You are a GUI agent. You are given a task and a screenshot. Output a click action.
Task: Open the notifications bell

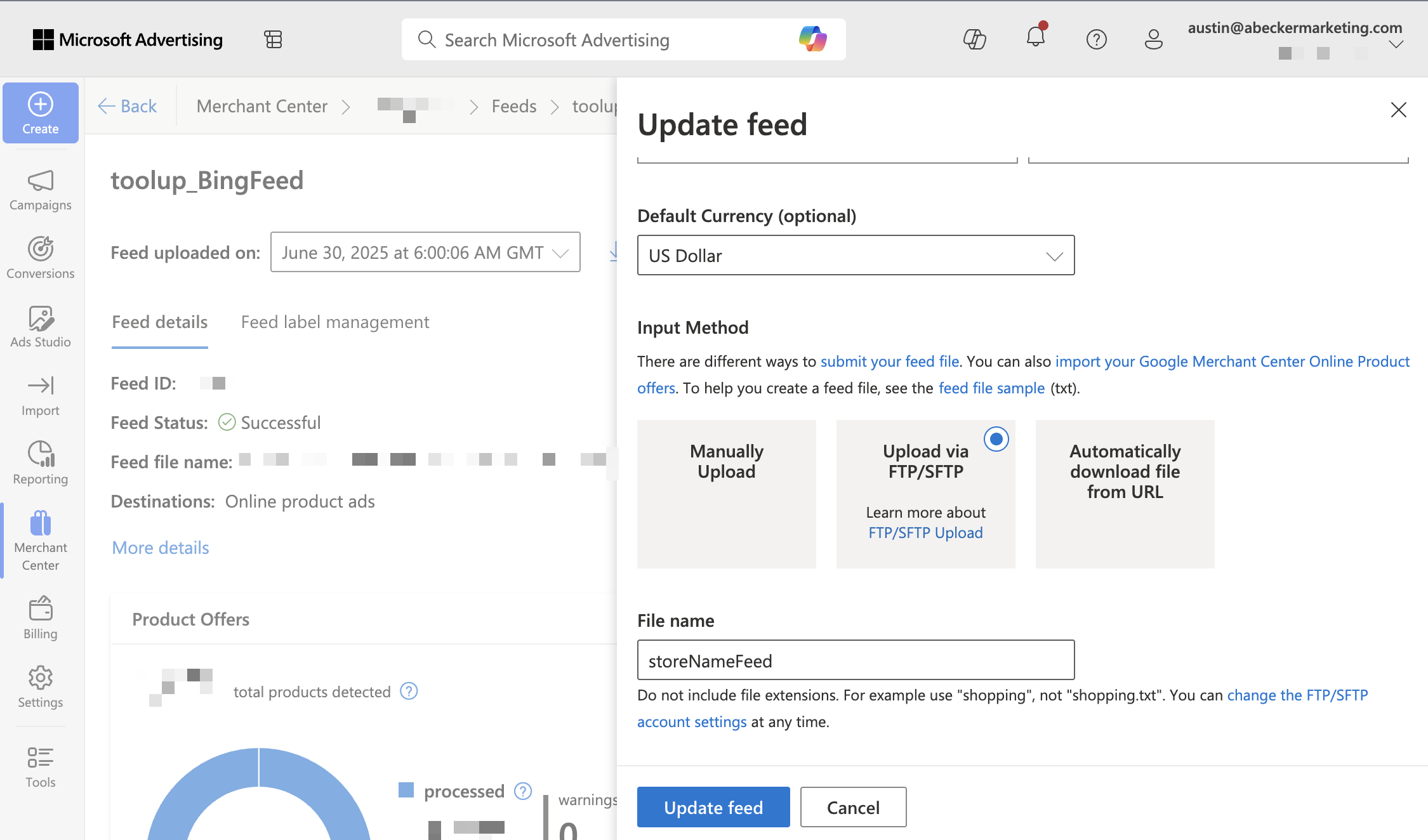pos(1036,37)
